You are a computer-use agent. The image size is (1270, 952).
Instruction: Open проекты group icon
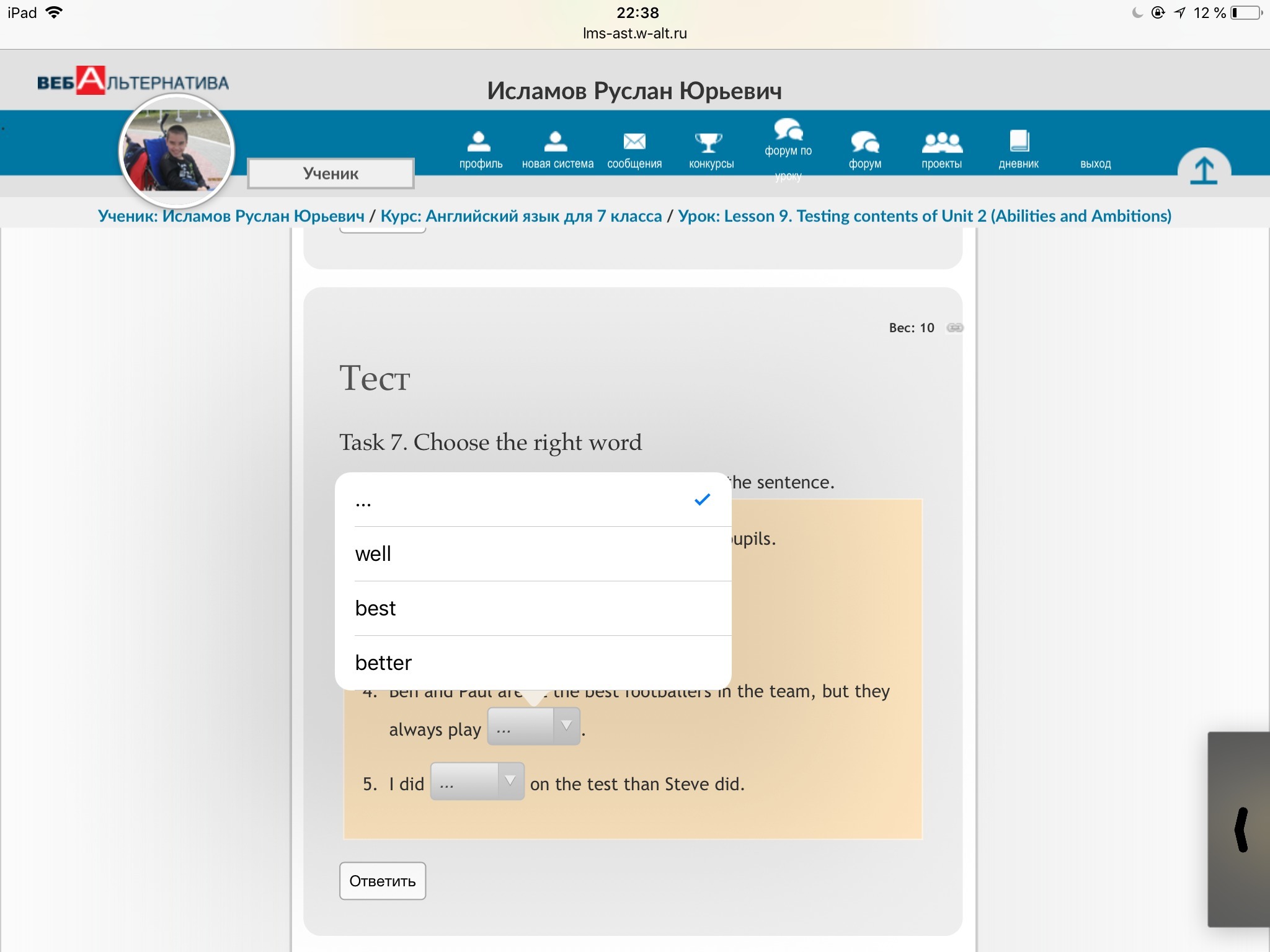click(x=941, y=142)
